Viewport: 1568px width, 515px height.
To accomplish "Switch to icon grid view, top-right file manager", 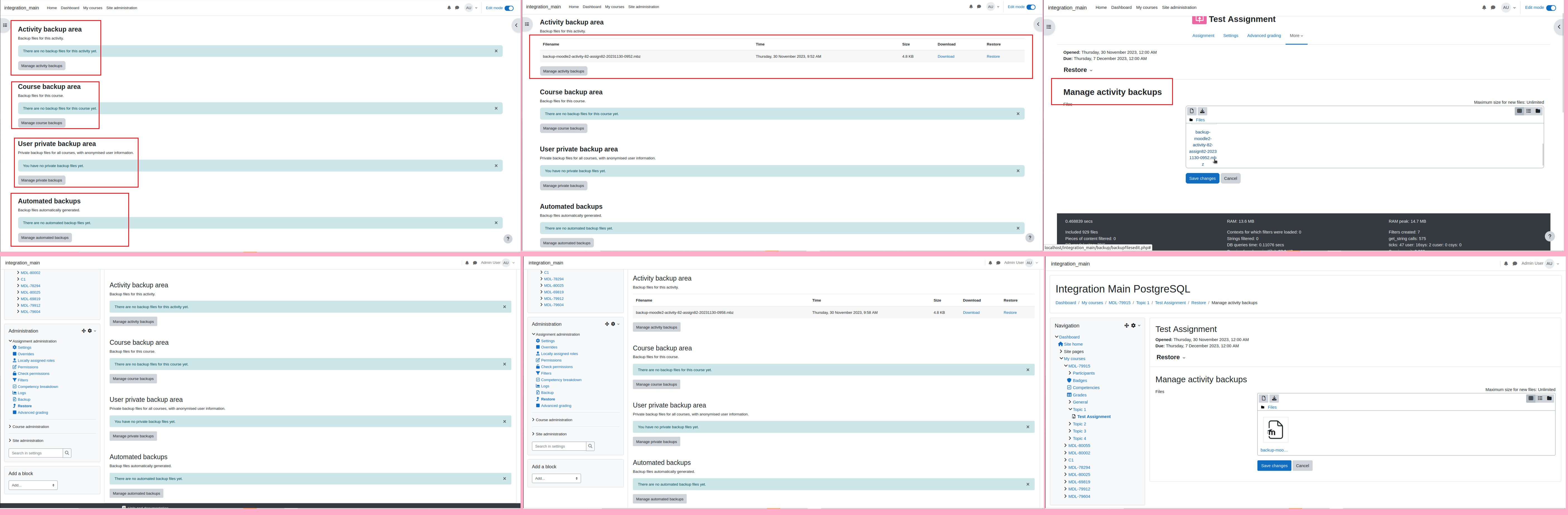I will 1519,111.
